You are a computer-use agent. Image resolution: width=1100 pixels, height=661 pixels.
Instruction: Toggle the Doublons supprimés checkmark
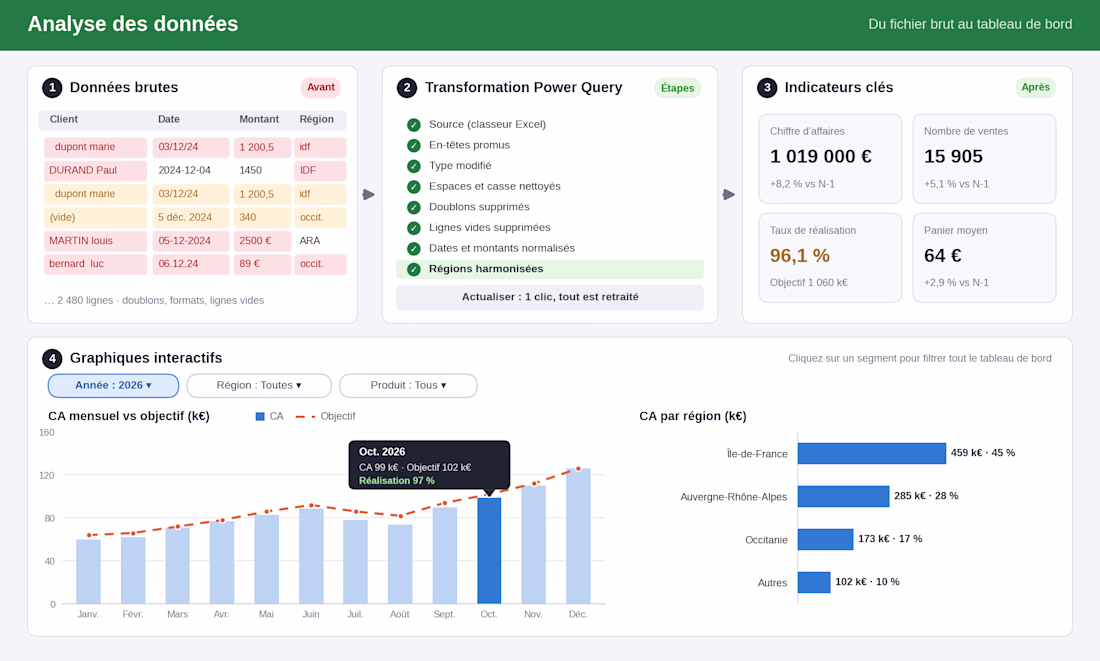(x=414, y=208)
